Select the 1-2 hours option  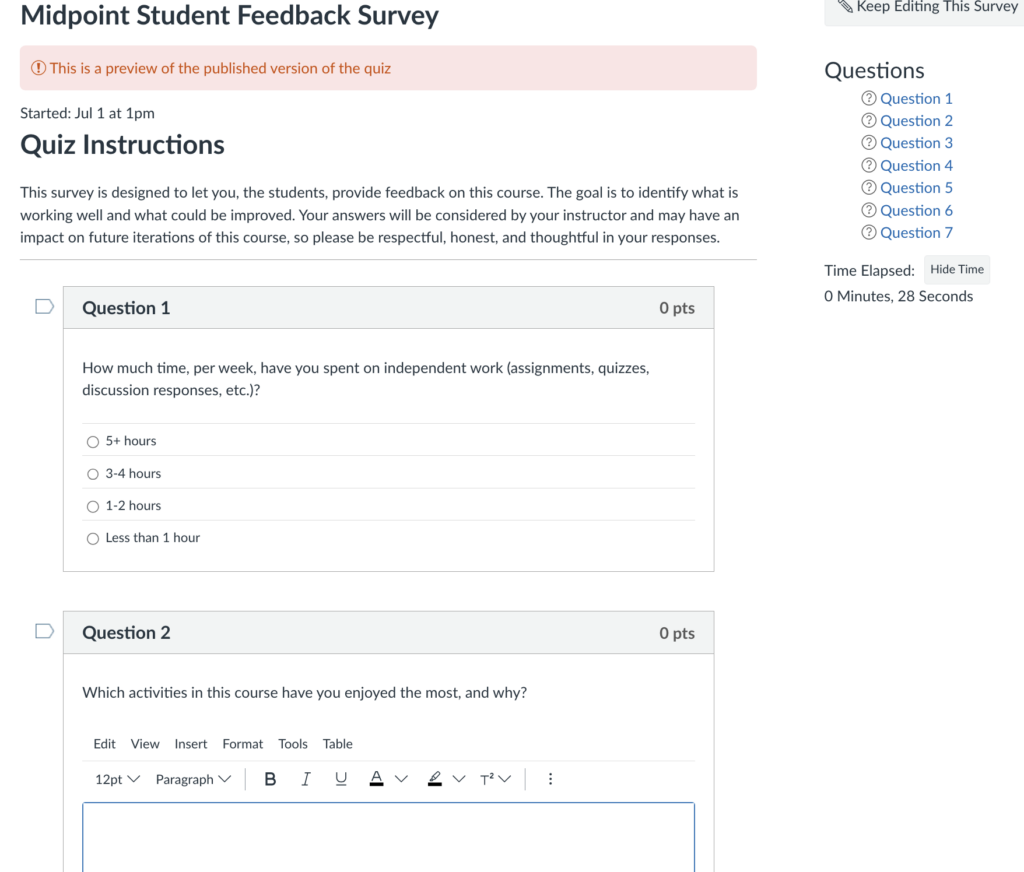point(93,506)
